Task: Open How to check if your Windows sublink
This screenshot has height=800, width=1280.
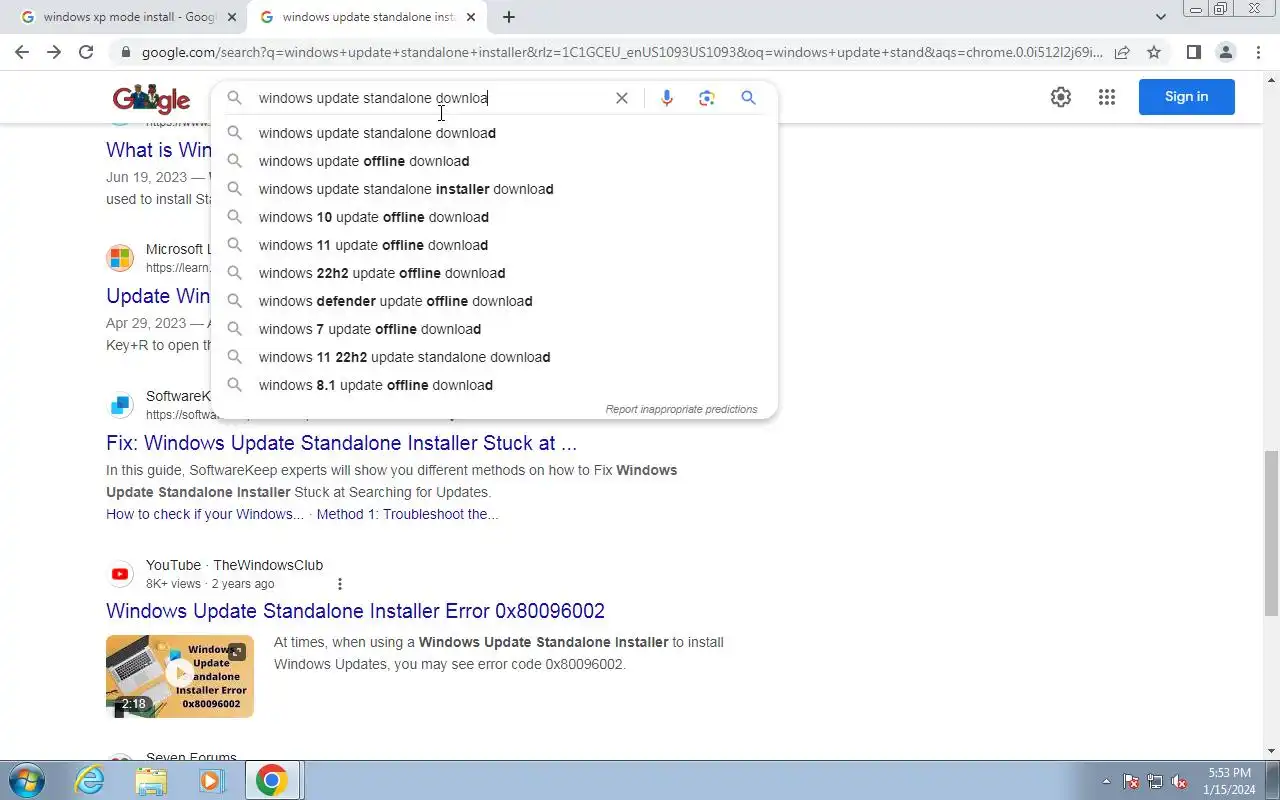Action: pyautogui.click(x=205, y=514)
